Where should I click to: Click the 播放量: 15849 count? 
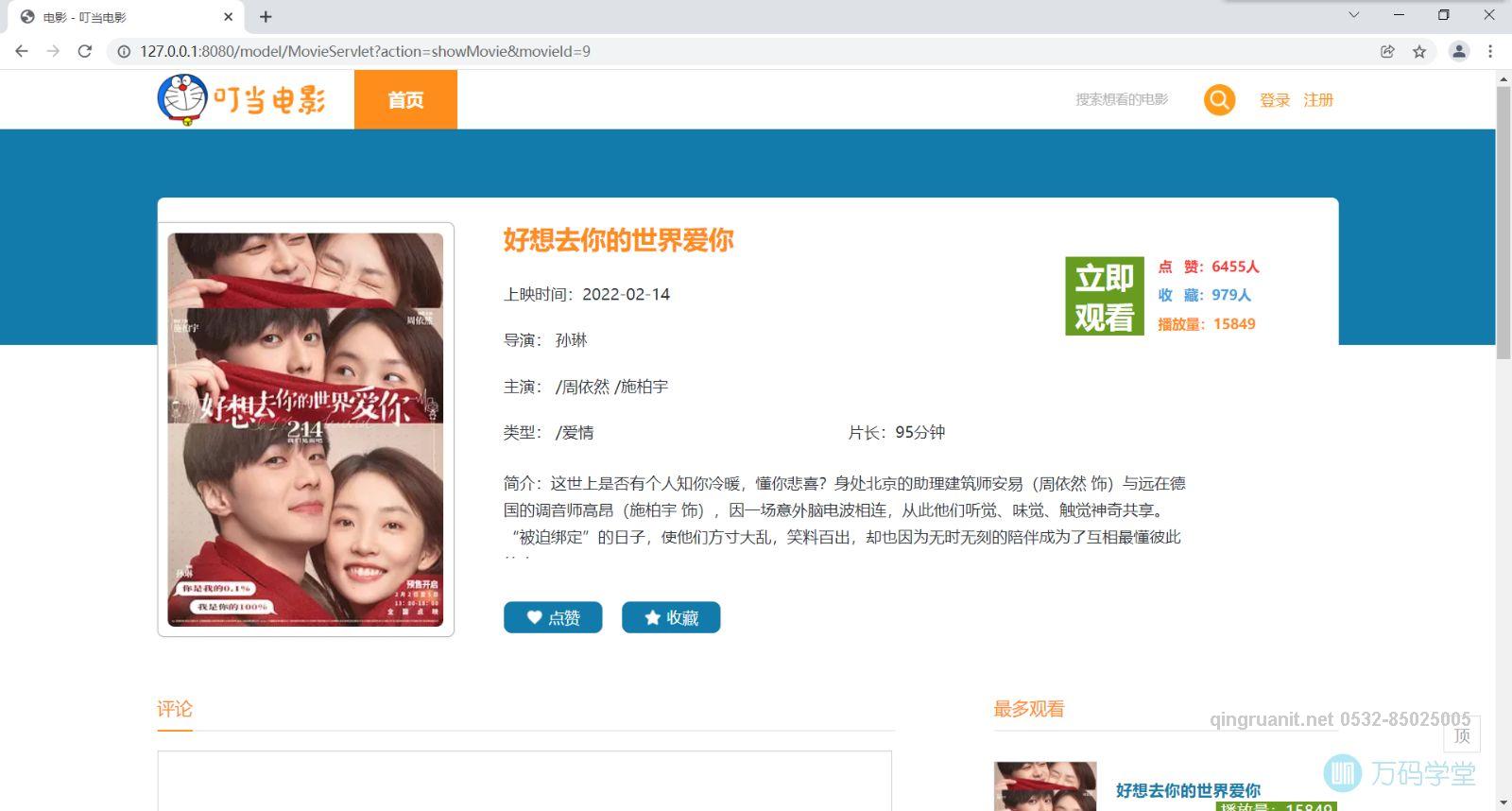click(1207, 324)
